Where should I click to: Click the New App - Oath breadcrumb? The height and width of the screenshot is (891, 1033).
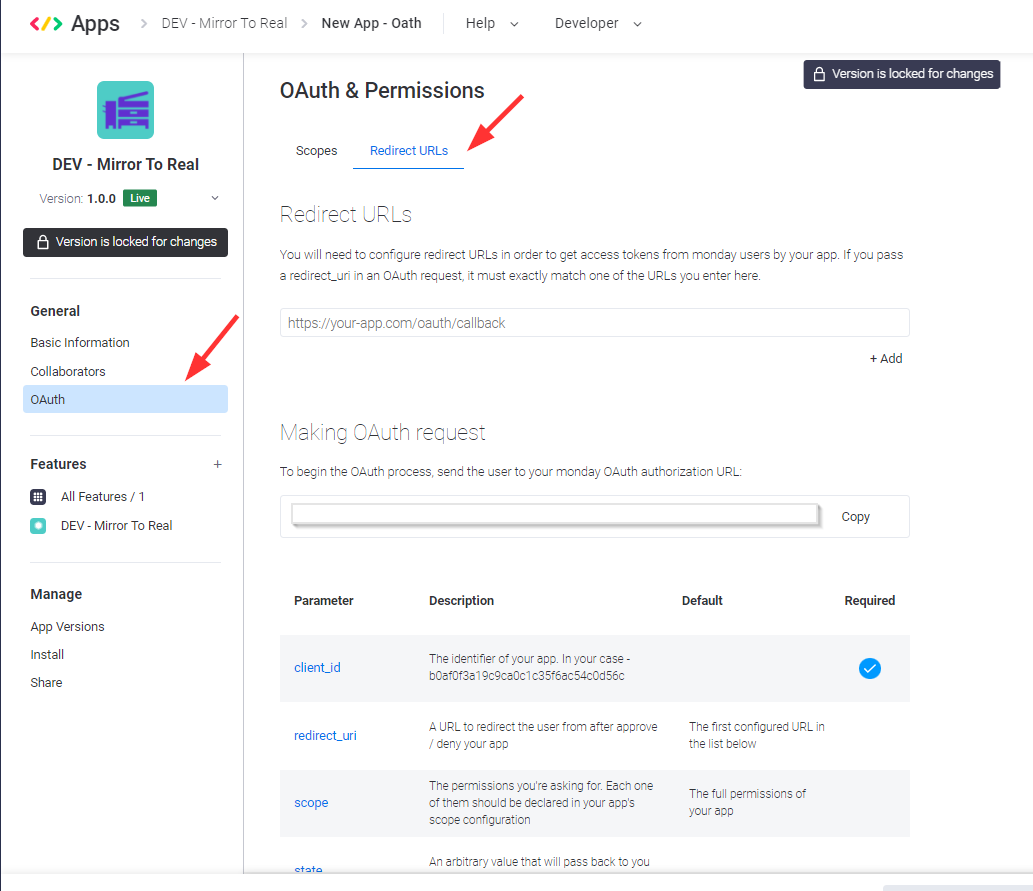(x=372, y=24)
